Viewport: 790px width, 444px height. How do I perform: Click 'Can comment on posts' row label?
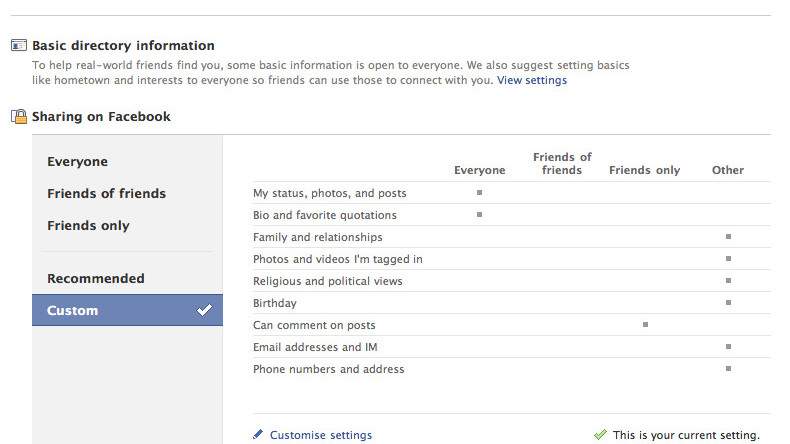(x=314, y=325)
